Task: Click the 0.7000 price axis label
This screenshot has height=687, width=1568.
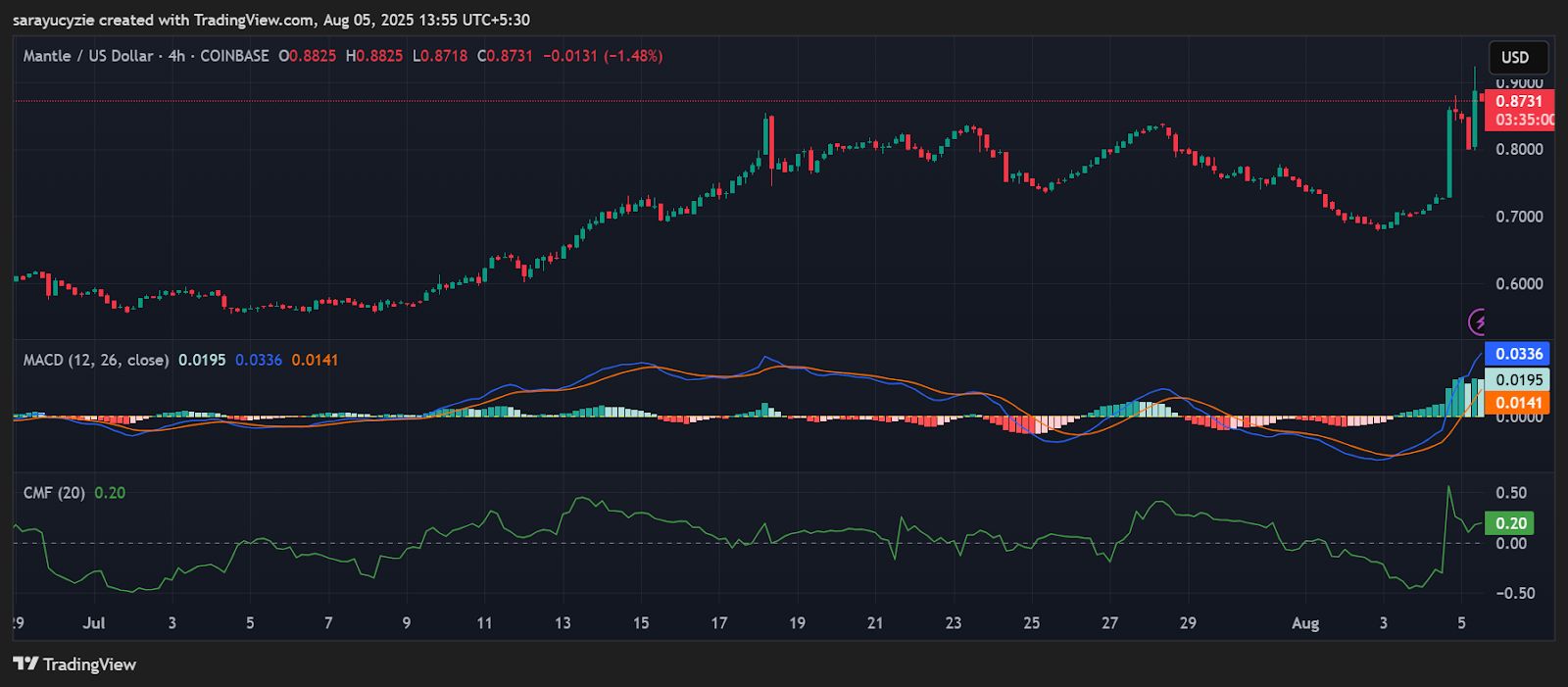Action: 1519,217
